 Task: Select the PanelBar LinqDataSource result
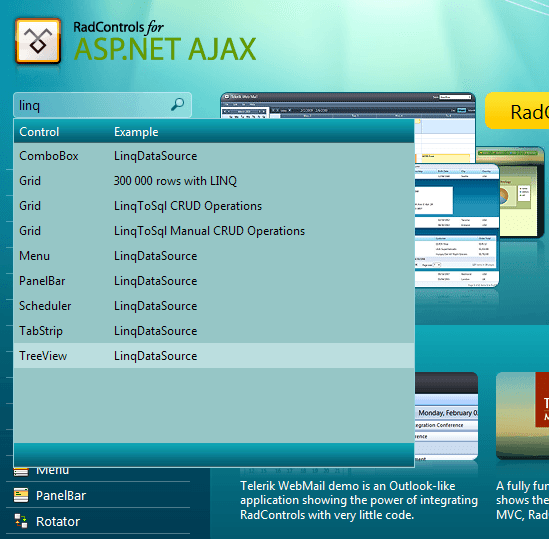(214, 281)
